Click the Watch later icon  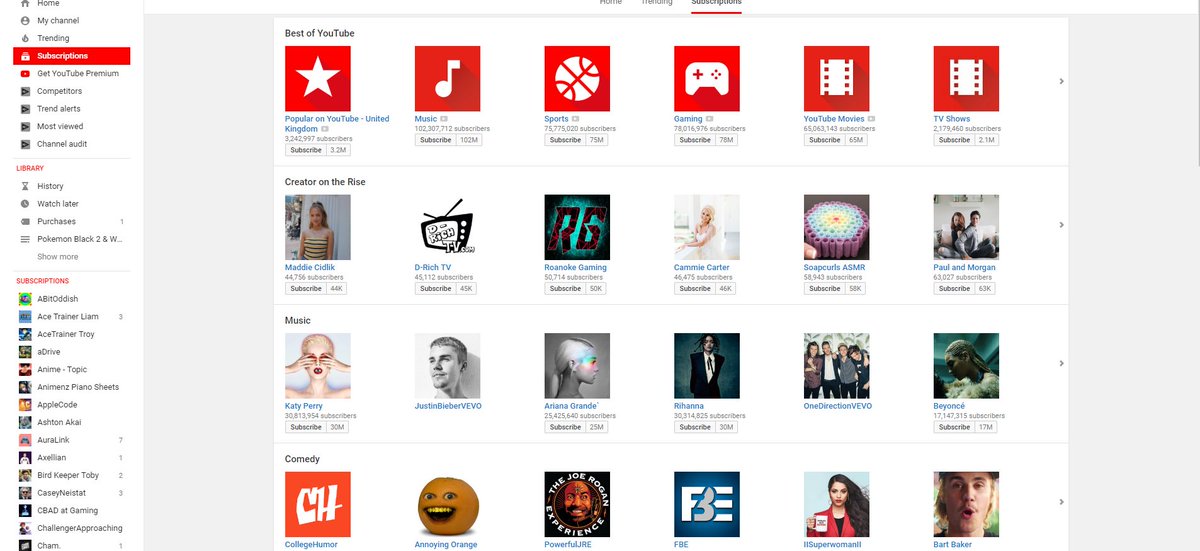click(26, 204)
